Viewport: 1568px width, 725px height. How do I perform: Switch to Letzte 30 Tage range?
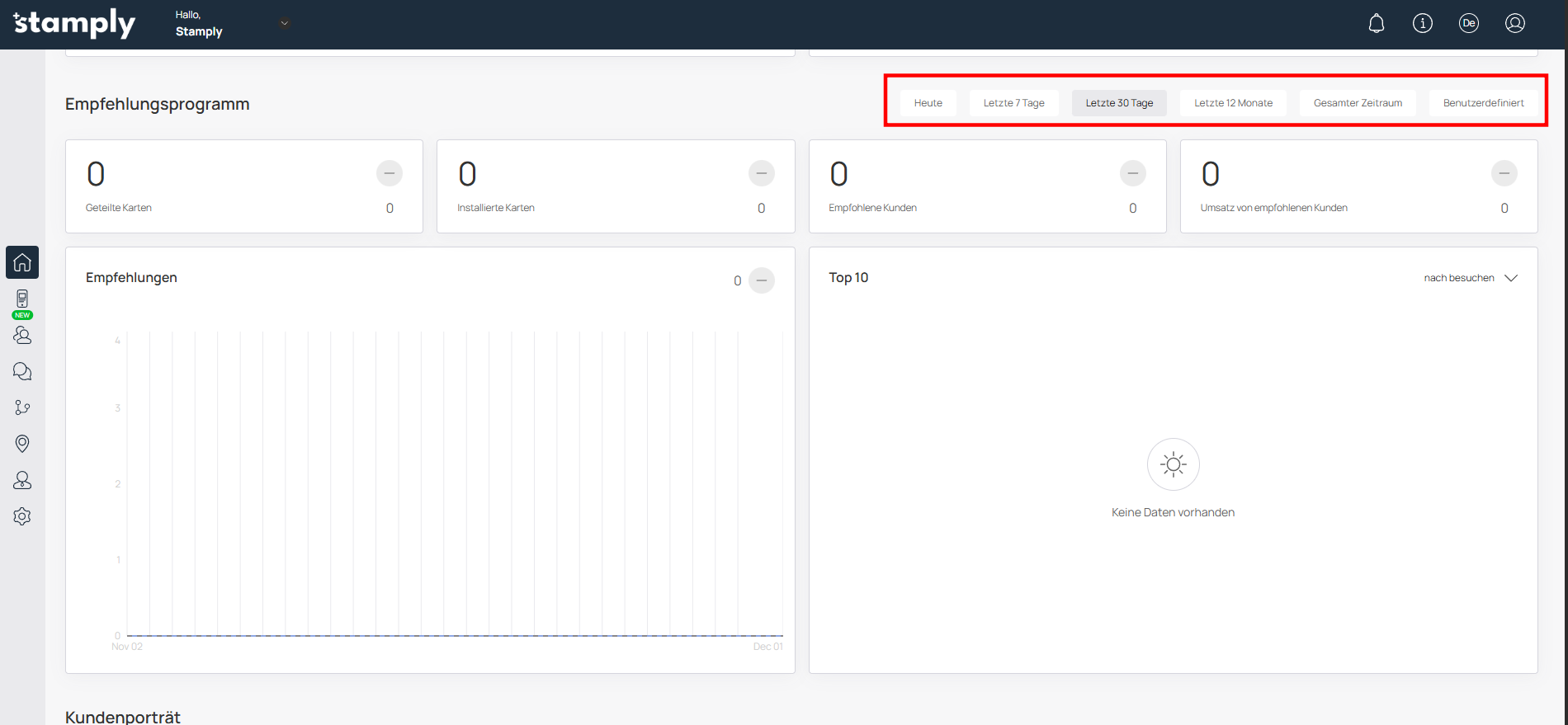[x=1119, y=103]
